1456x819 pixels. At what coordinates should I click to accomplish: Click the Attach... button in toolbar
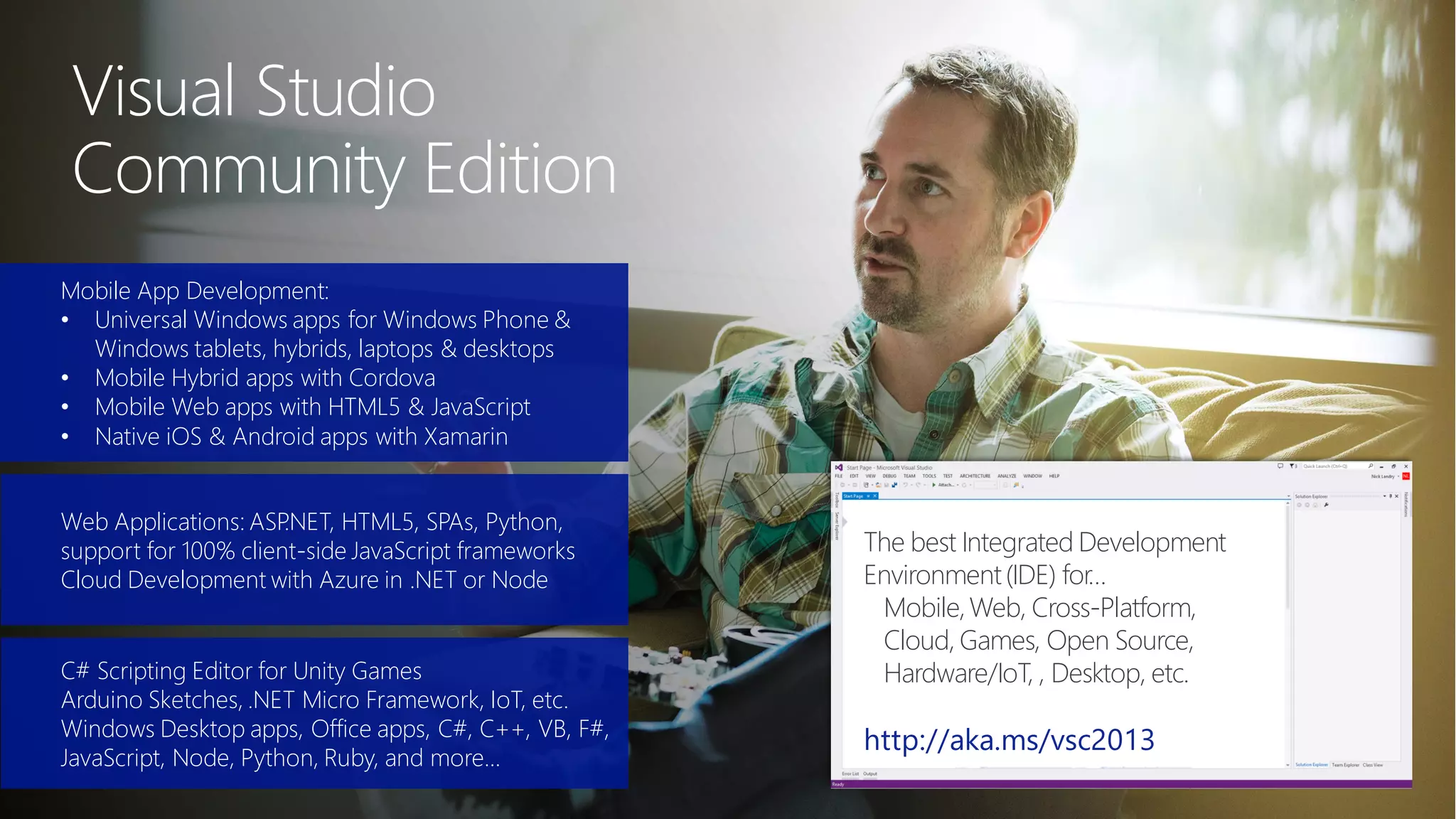click(x=946, y=485)
